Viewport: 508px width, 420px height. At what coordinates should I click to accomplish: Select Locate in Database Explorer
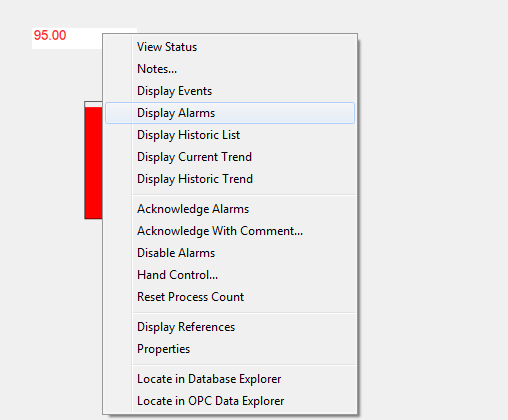coord(230,379)
